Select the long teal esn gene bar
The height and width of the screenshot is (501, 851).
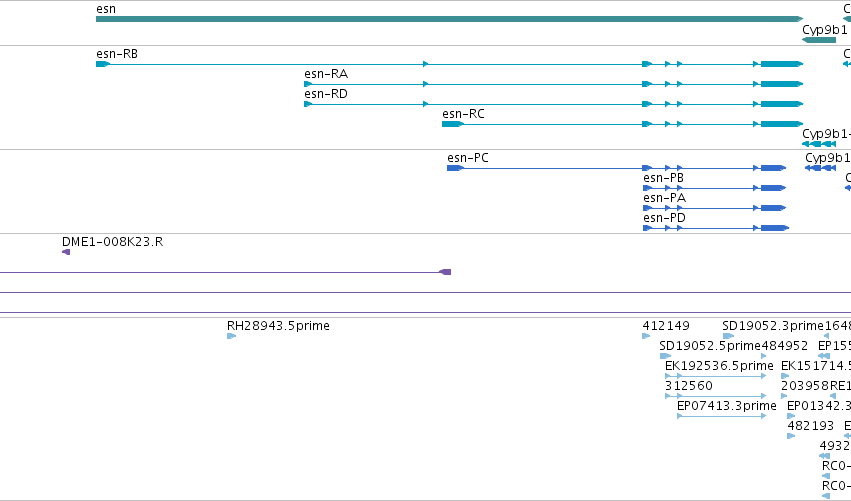coord(449,19)
